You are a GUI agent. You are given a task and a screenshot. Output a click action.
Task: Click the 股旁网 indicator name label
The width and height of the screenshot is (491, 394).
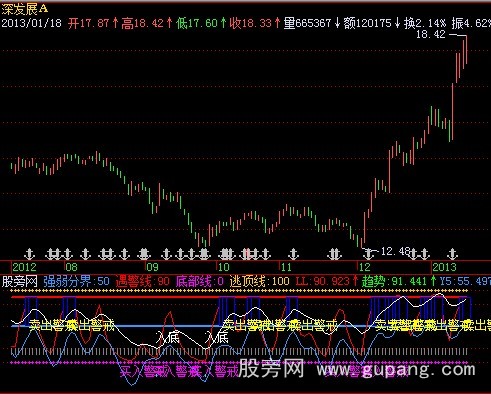point(19,281)
